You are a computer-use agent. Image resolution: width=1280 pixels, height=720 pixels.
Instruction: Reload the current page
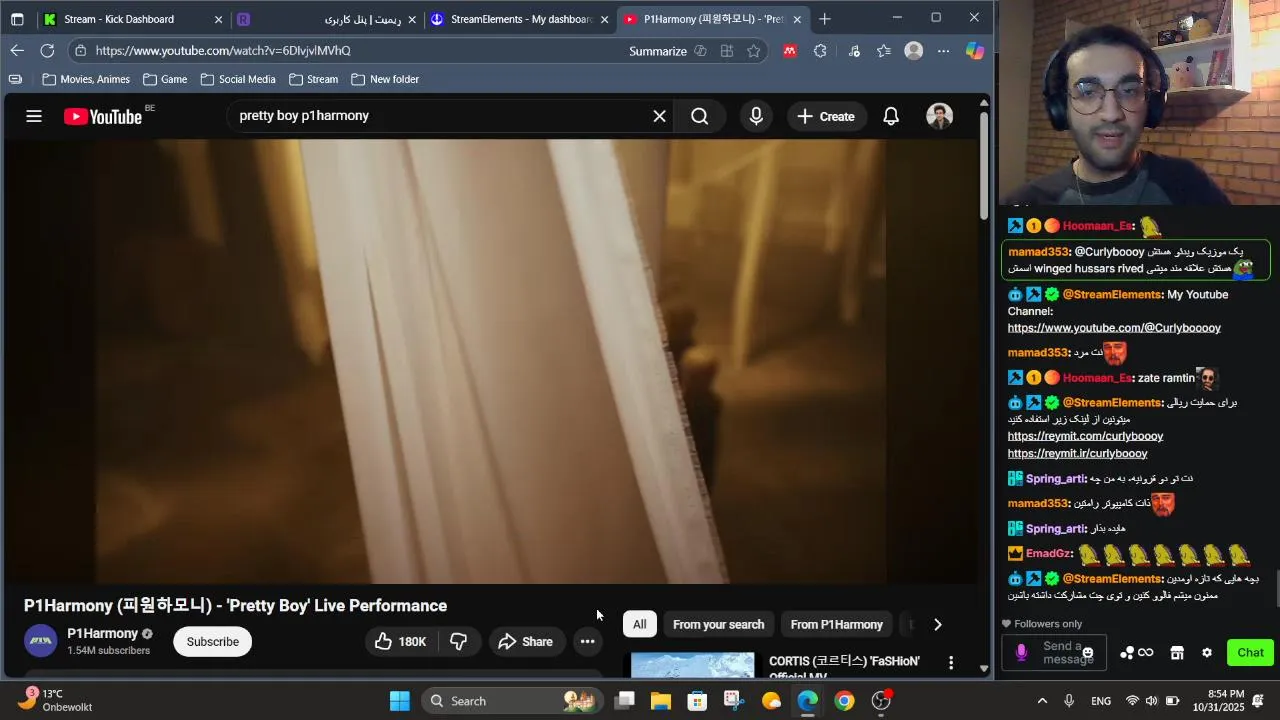coord(47,51)
